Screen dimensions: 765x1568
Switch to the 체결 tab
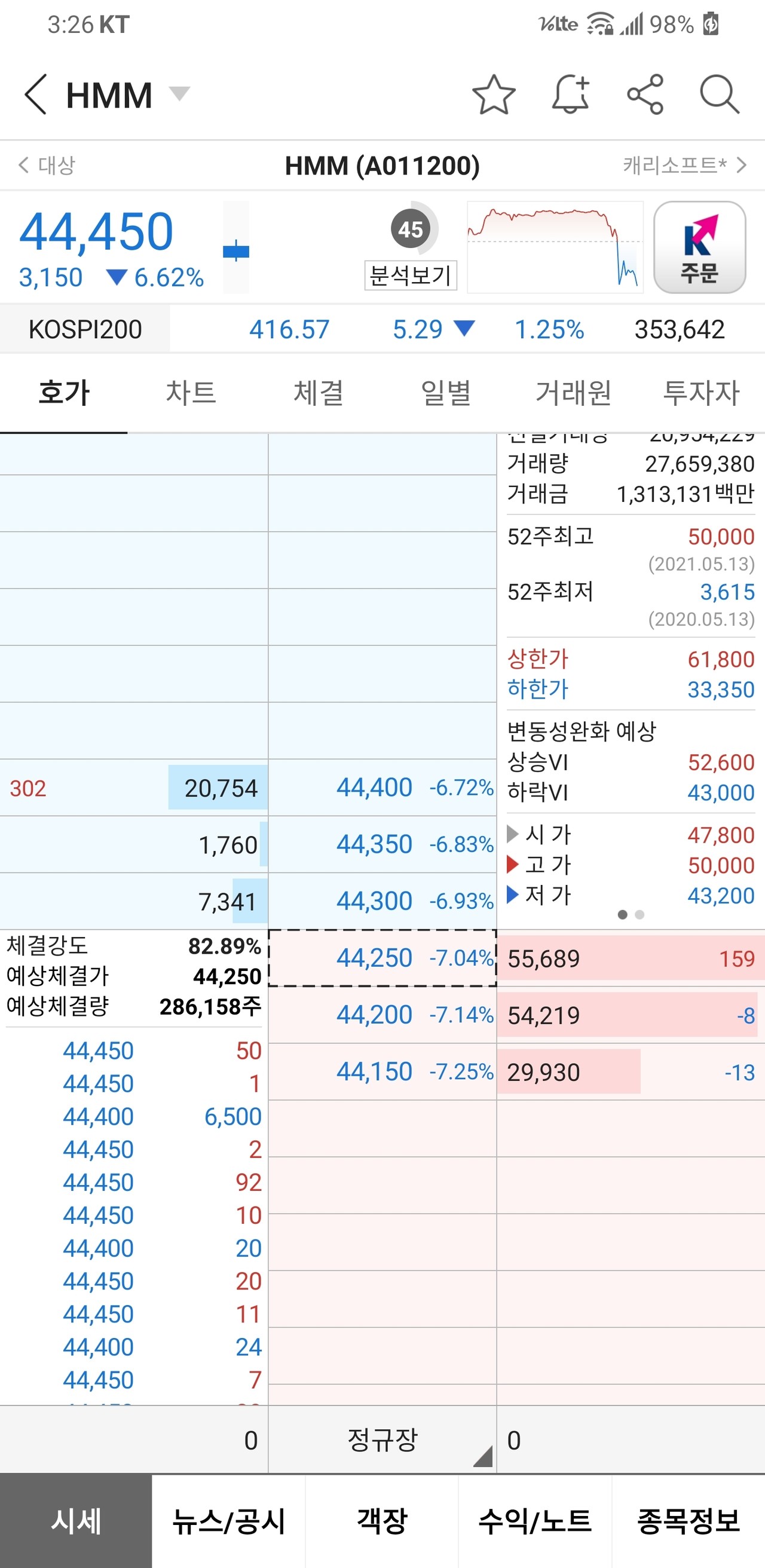(319, 393)
